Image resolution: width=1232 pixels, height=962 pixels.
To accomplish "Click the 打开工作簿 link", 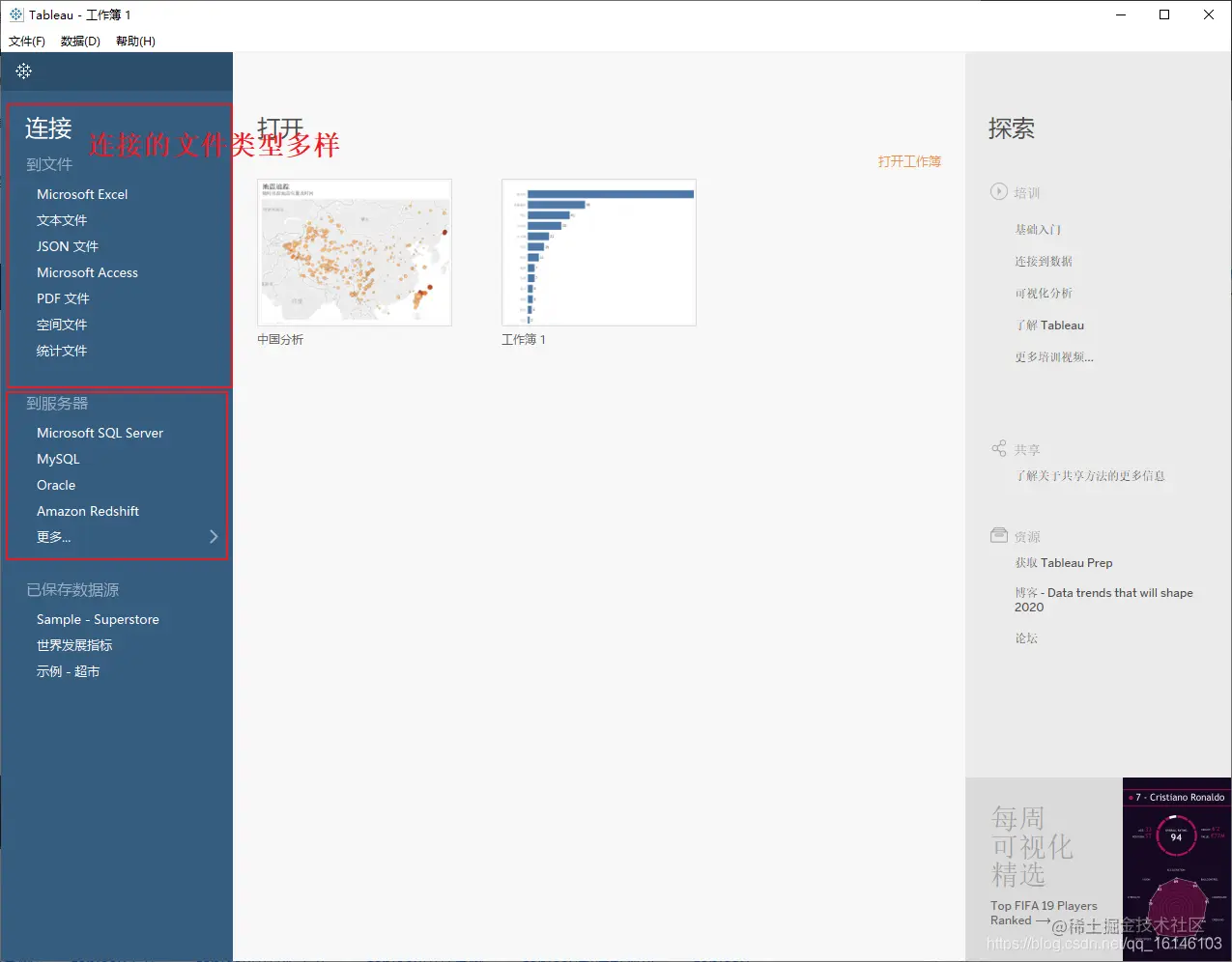I will [909, 161].
